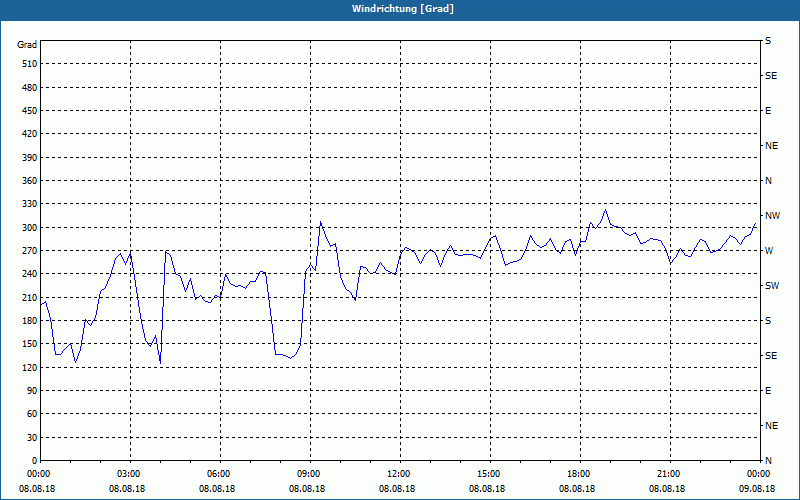Click the SE compass label beside the 480 gridline

(x=771, y=76)
